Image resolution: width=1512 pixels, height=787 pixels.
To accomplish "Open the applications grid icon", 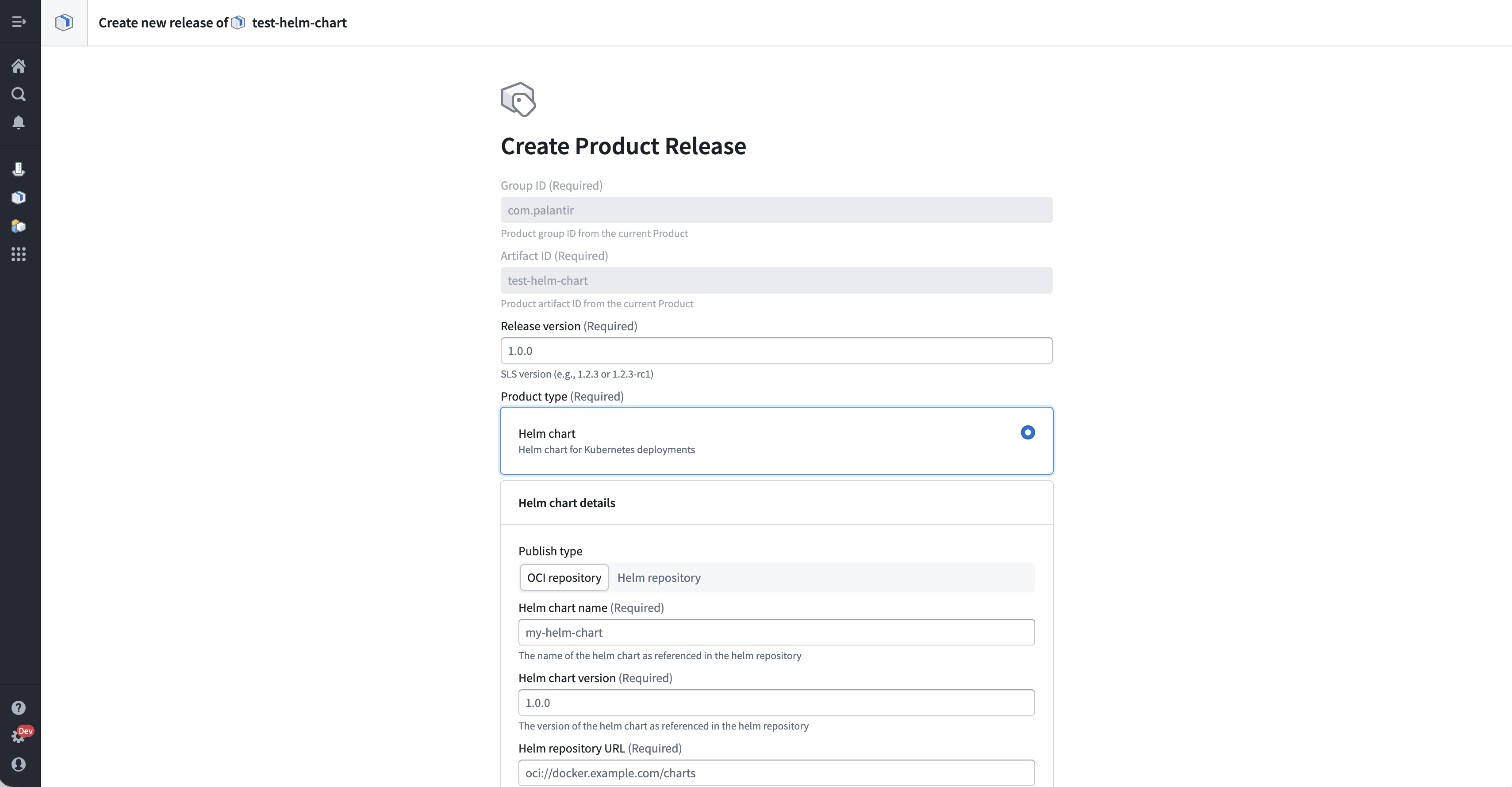I will click(x=19, y=254).
